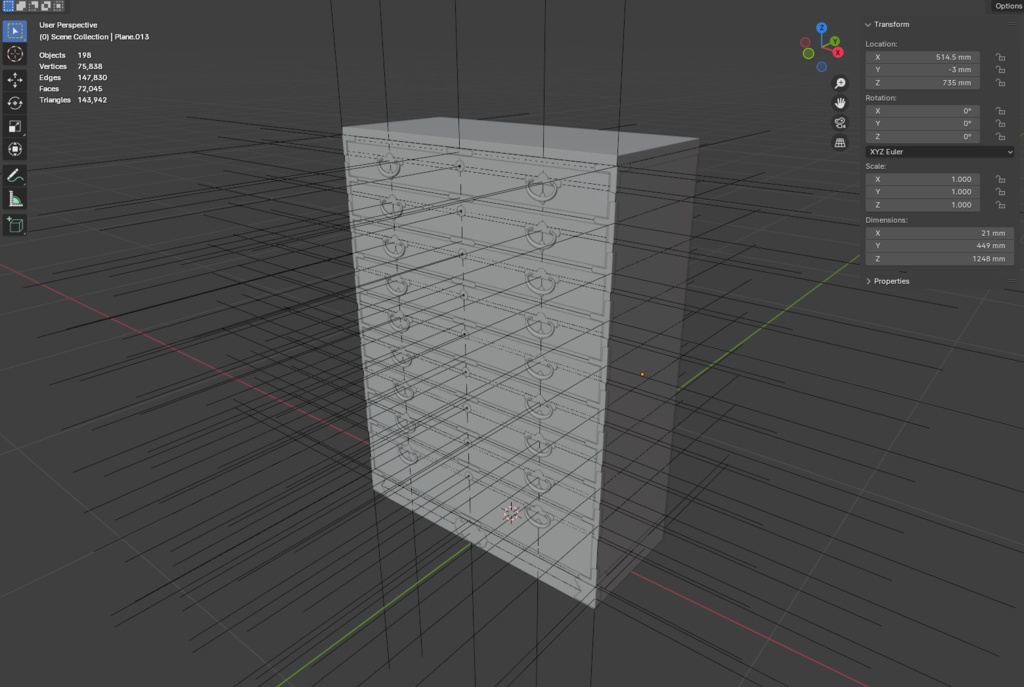Edit the Dimensions Z field 1248 mm

point(940,259)
